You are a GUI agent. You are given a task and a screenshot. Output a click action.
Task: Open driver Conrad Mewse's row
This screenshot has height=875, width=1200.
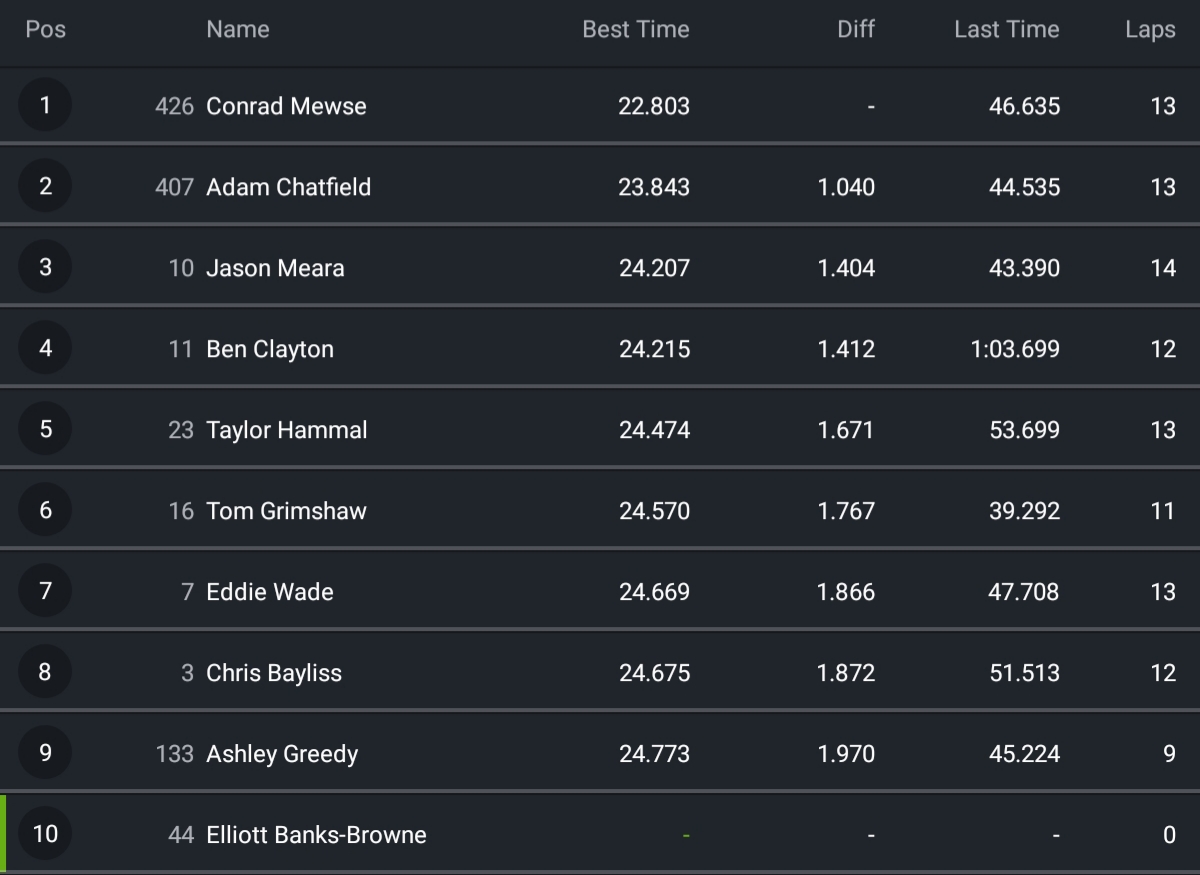286,106
